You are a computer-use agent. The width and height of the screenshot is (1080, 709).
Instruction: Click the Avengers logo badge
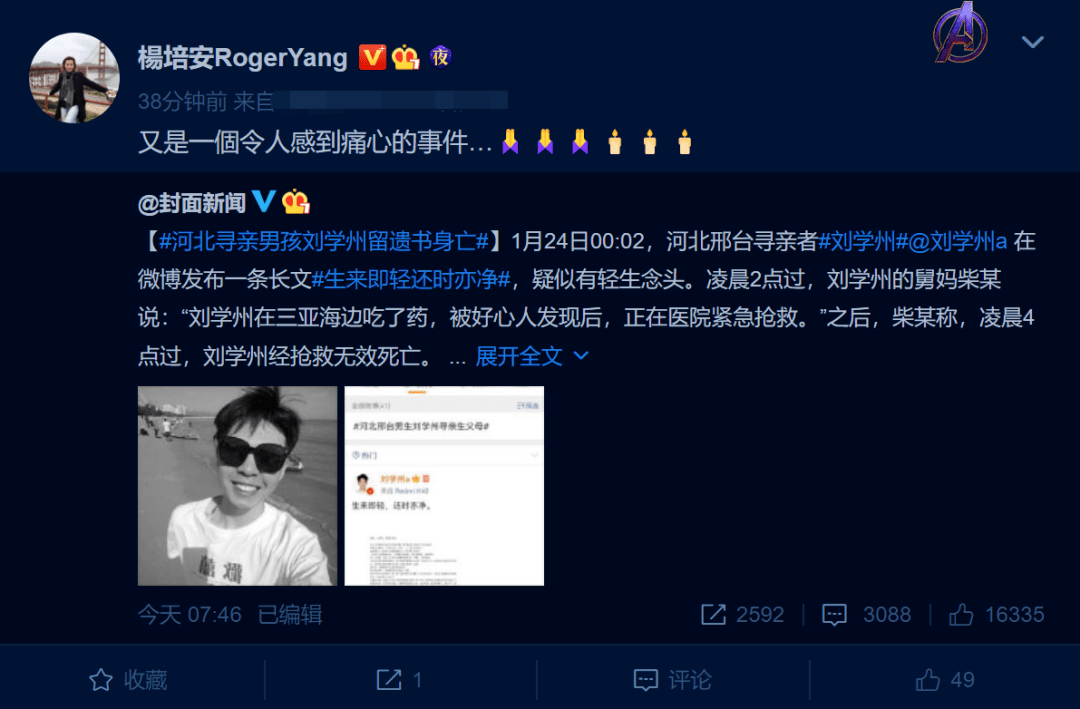click(960, 32)
